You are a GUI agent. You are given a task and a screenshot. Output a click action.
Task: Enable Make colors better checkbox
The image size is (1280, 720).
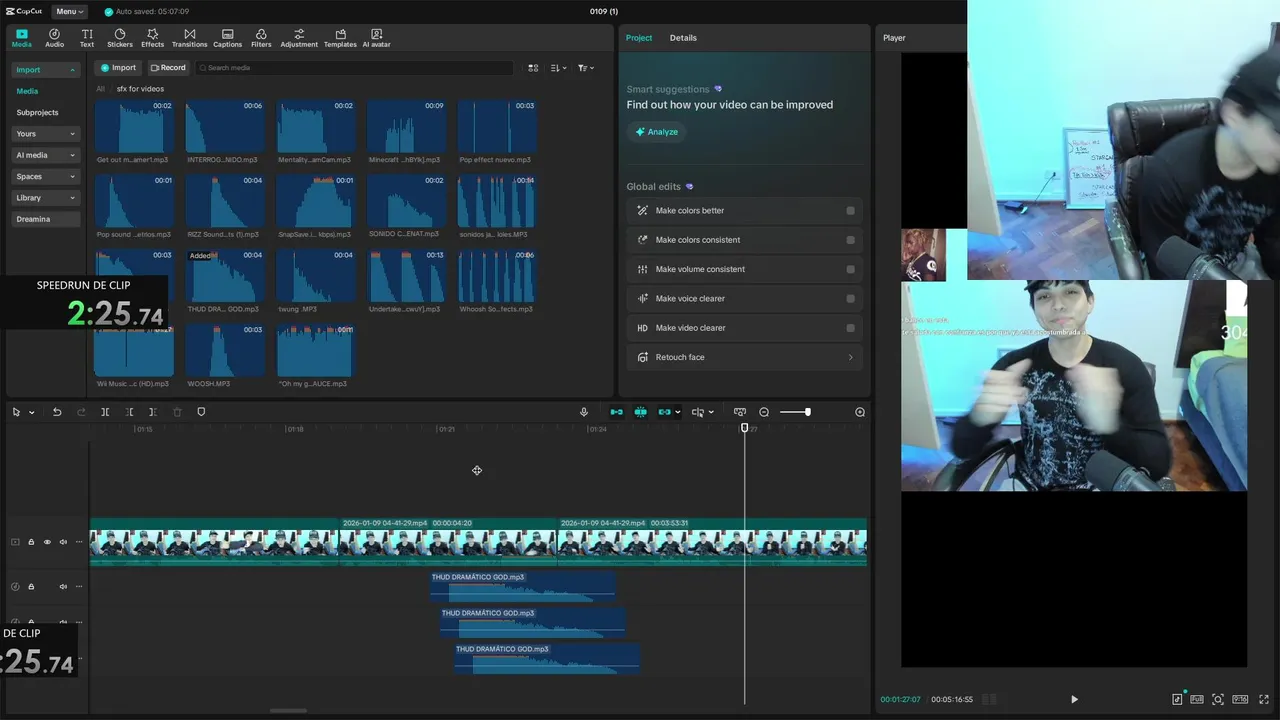(851, 211)
